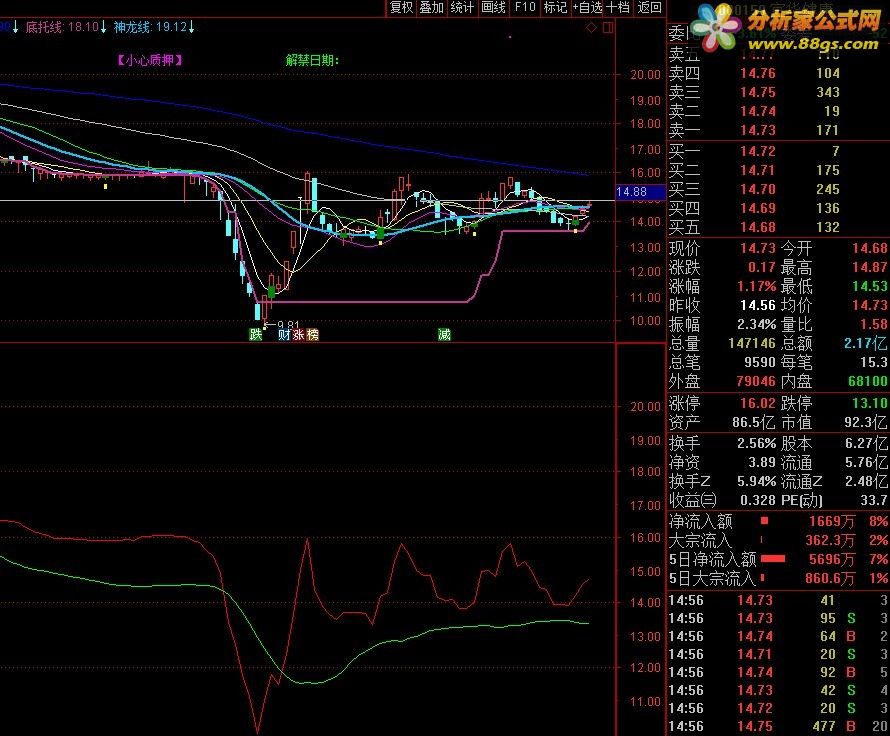Click the green 跌 marker

coord(256,334)
